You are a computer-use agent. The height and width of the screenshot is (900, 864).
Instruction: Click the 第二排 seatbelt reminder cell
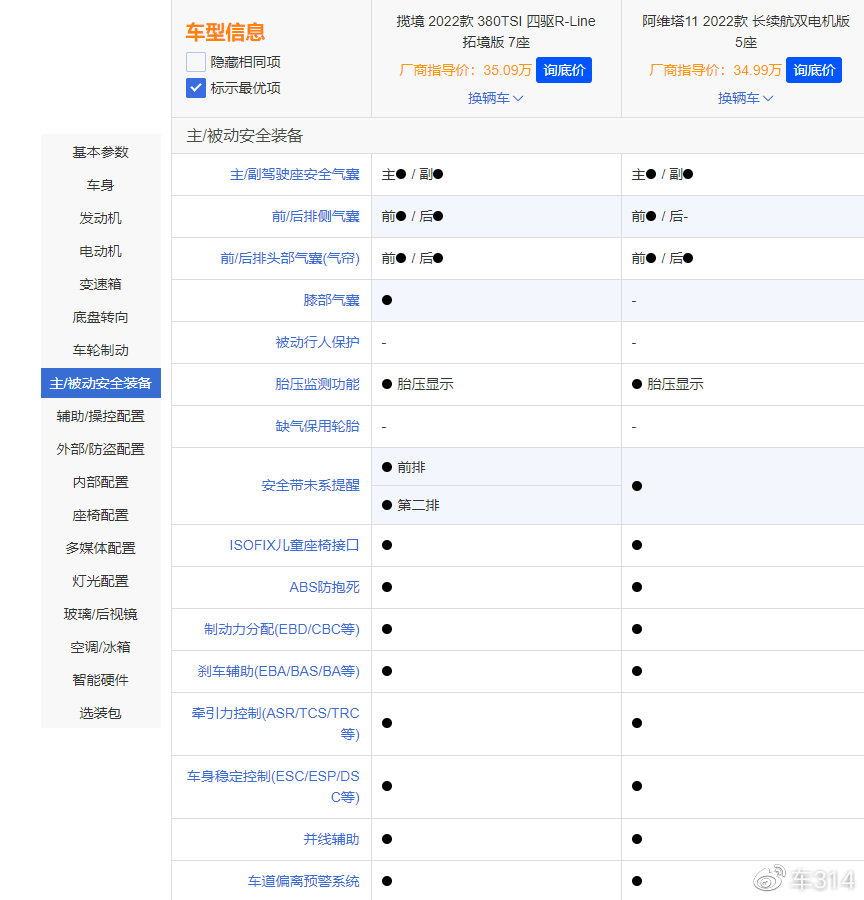(497, 505)
